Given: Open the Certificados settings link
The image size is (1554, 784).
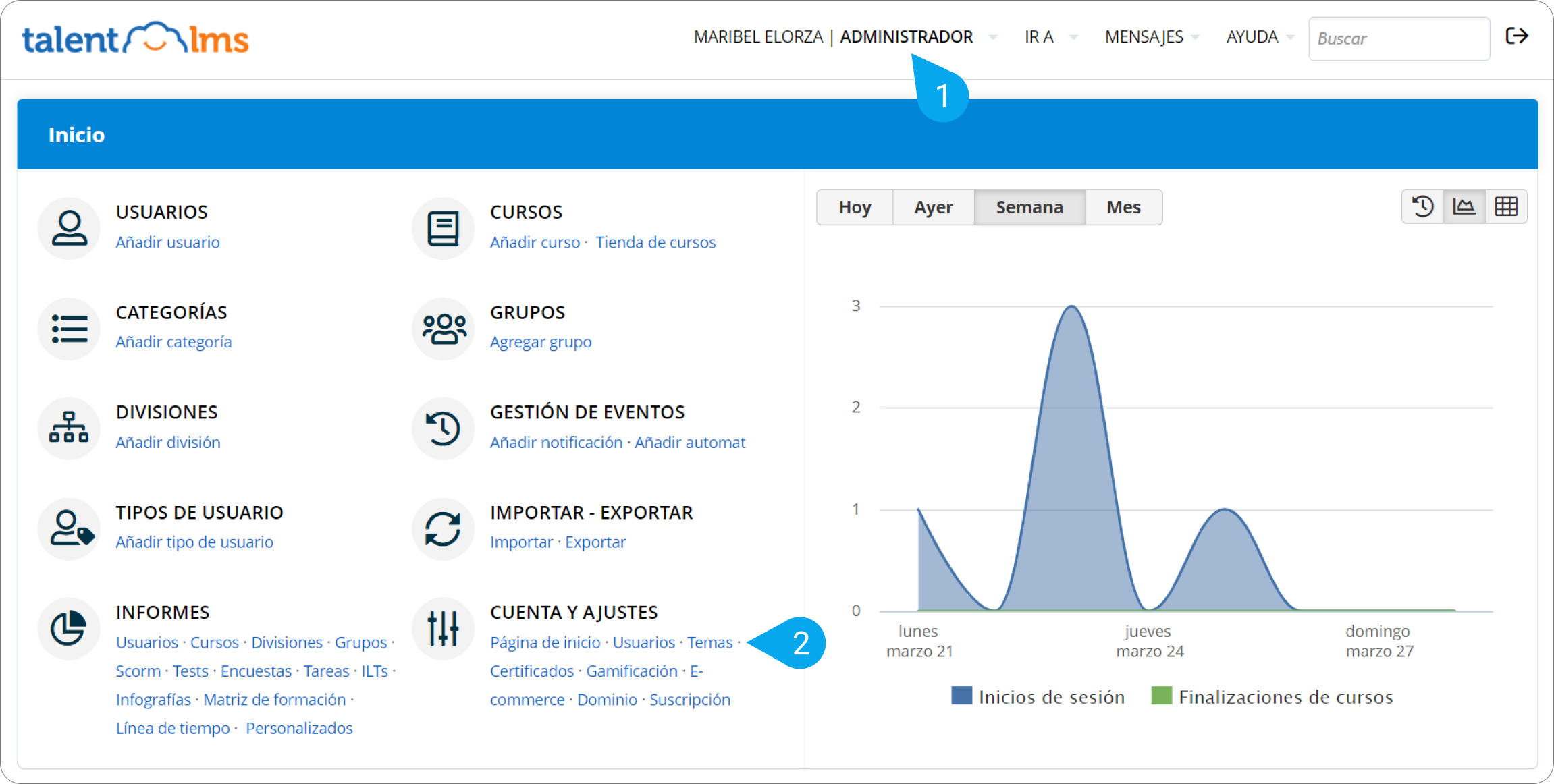Looking at the screenshot, I should click(532, 671).
